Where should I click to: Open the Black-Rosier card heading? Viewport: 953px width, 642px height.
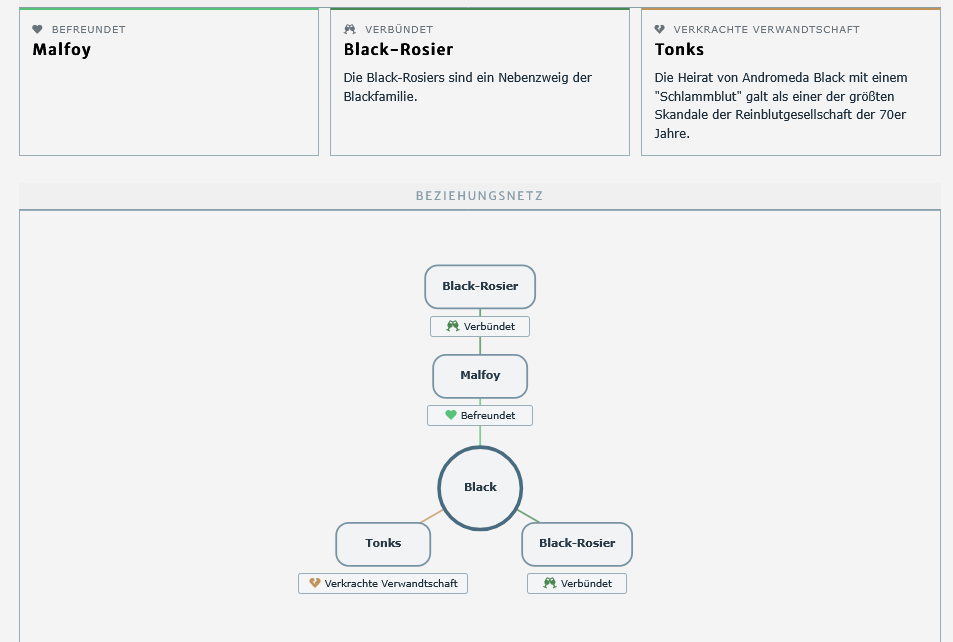tap(398, 49)
